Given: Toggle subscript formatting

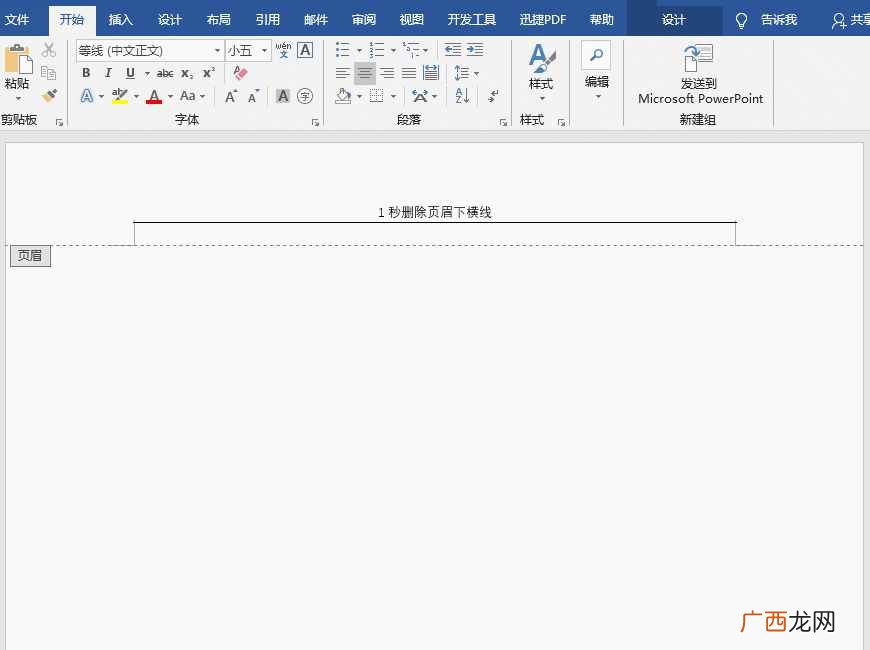Looking at the screenshot, I should pos(188,73).
